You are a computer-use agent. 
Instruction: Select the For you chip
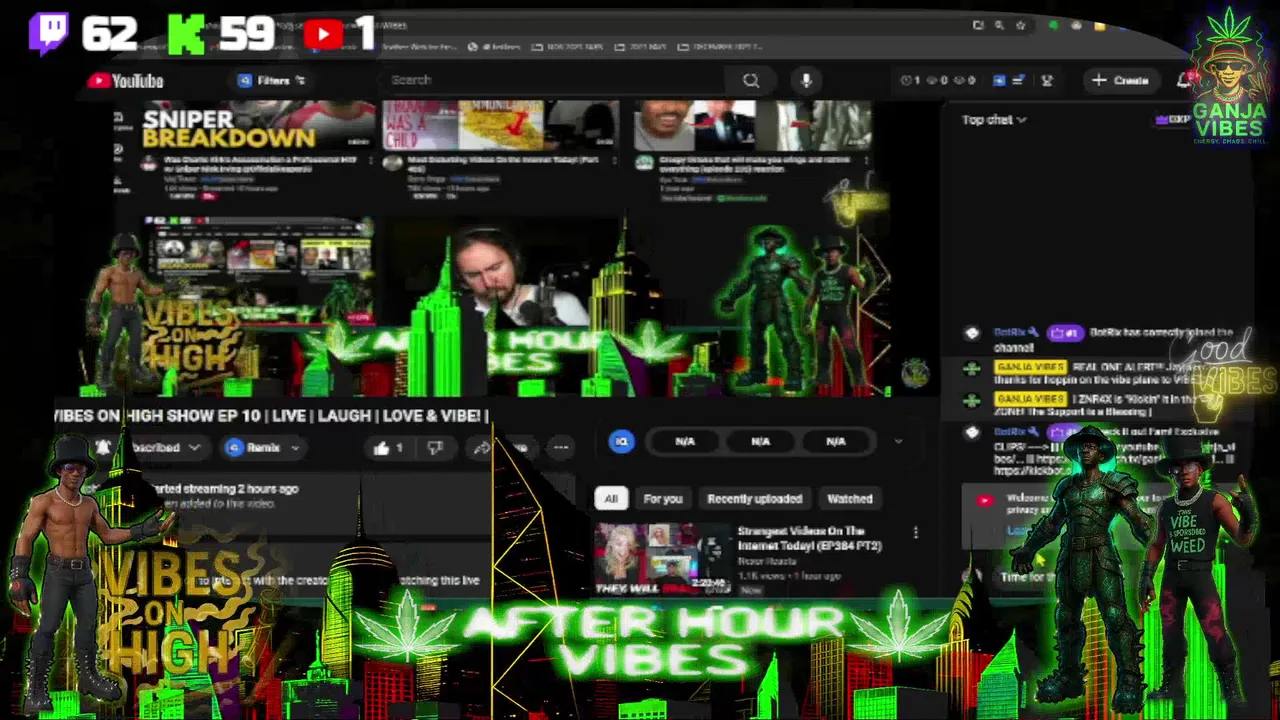click(x=663, y=498)
